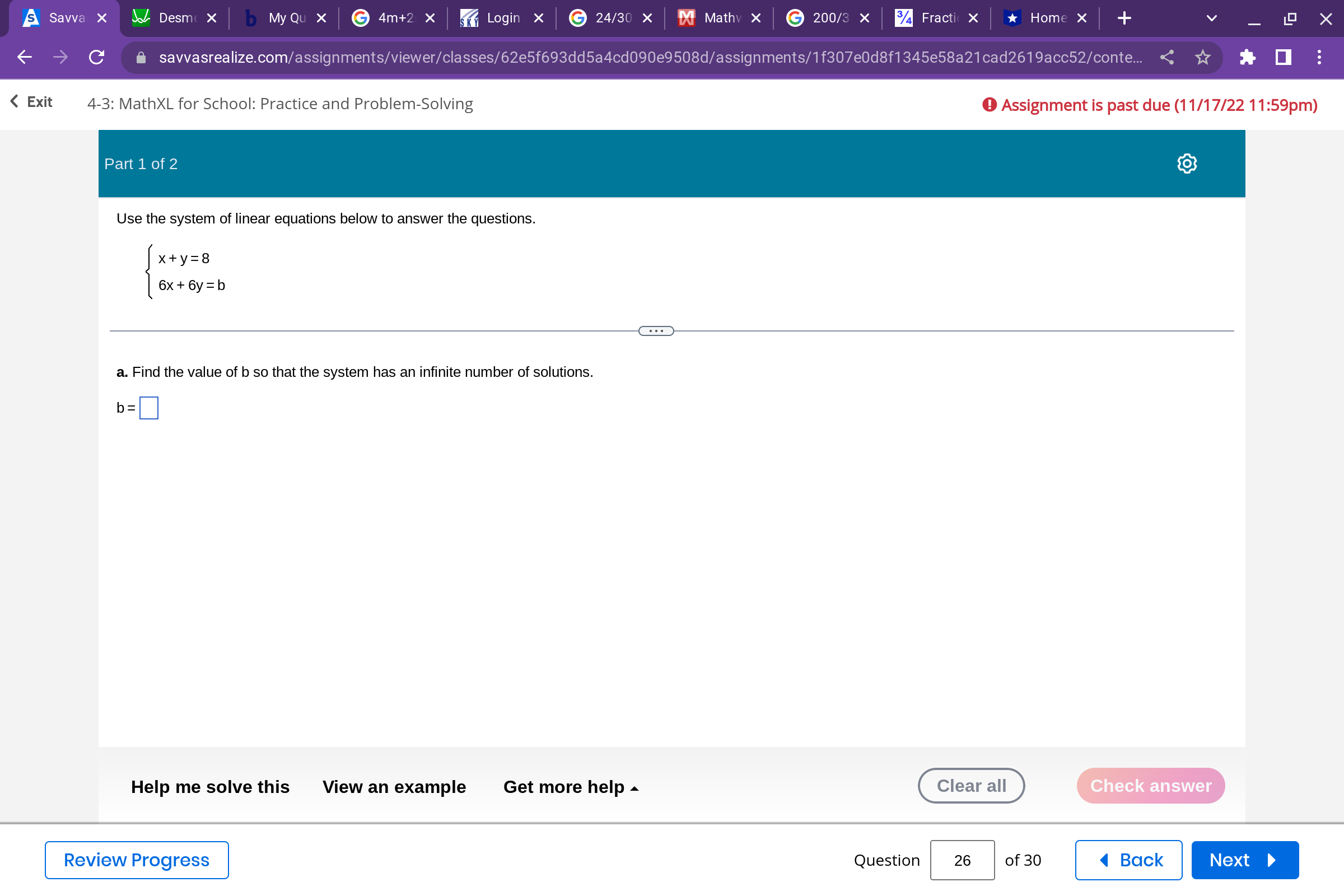
Task: Click the browser reload icon
Action: pyautogui.click(x=96, y=57)
